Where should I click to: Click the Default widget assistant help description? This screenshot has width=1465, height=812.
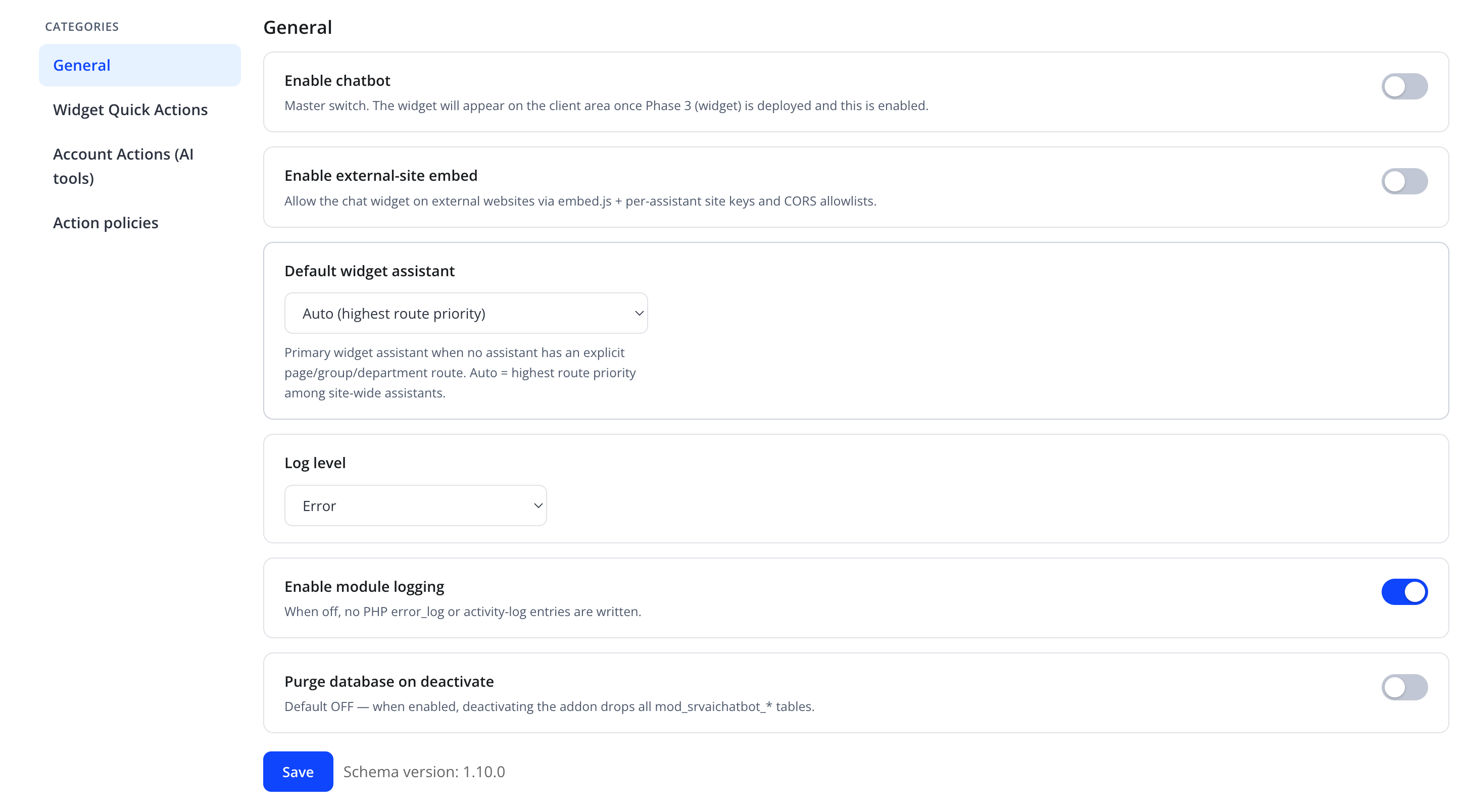460,373
